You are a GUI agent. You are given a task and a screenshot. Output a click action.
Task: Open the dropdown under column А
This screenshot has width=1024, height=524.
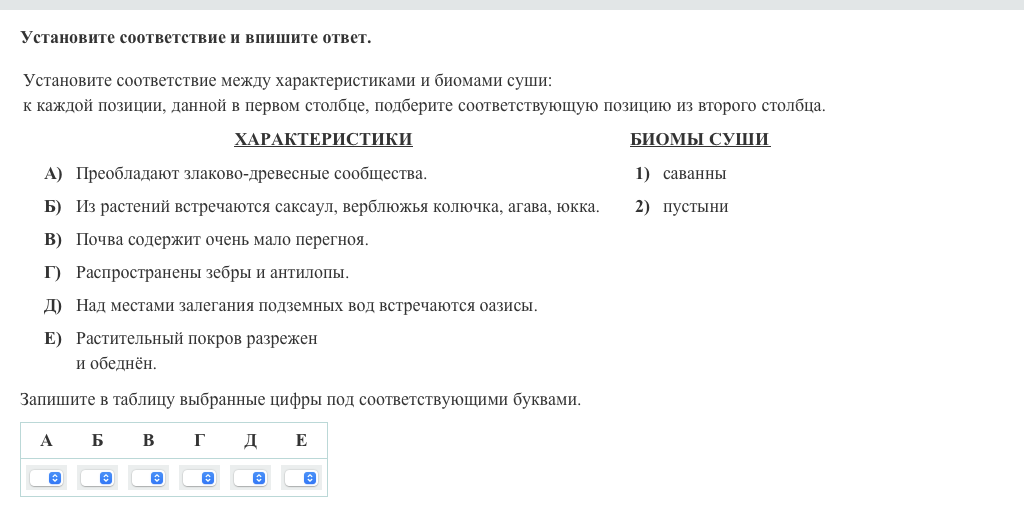pos(46,478)
